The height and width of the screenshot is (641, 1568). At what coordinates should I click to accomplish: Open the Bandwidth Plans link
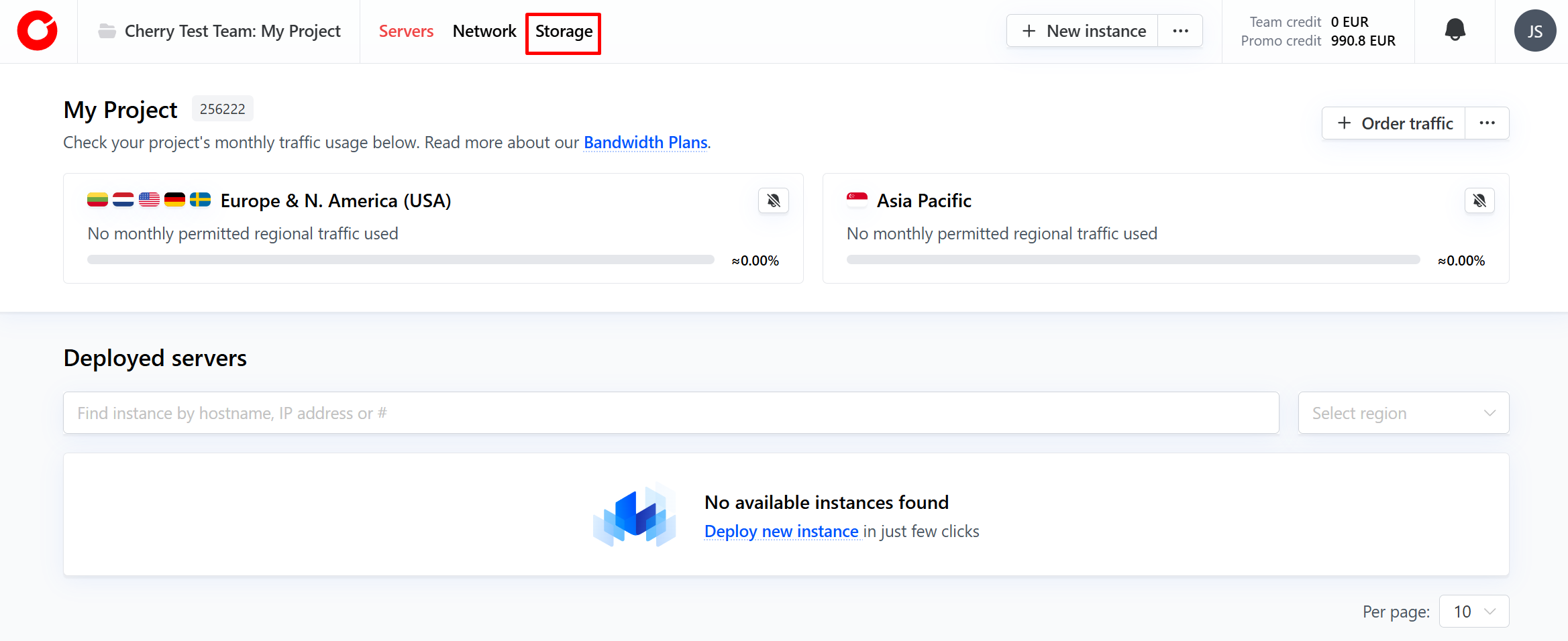645,143
